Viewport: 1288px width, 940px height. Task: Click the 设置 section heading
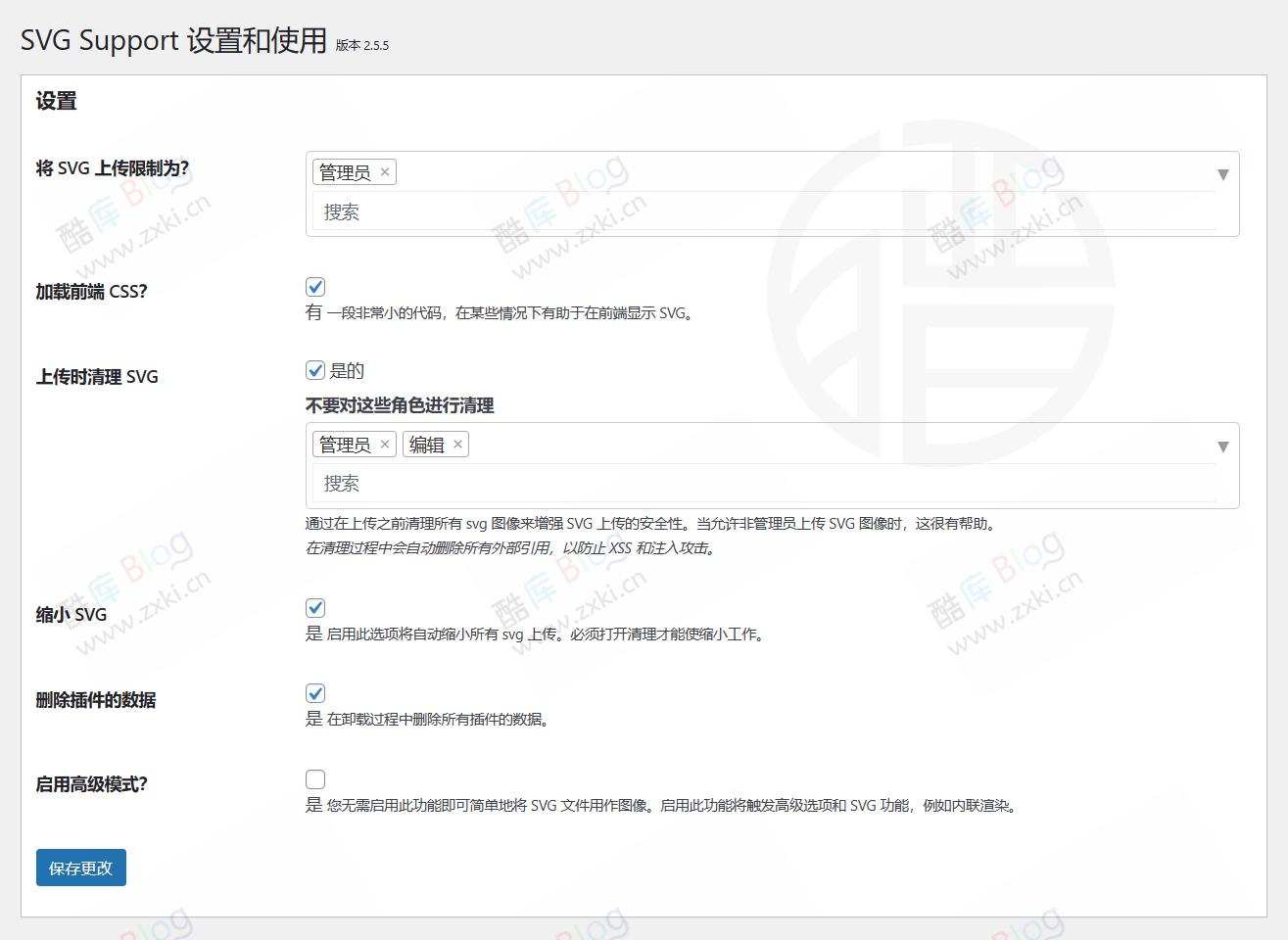[56, 100]
